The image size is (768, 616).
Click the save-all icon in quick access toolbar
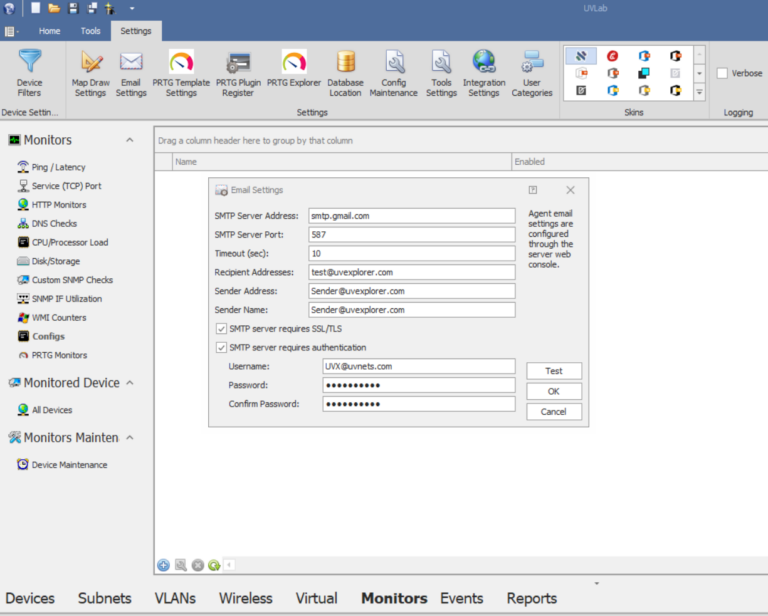tap(92, 8)
